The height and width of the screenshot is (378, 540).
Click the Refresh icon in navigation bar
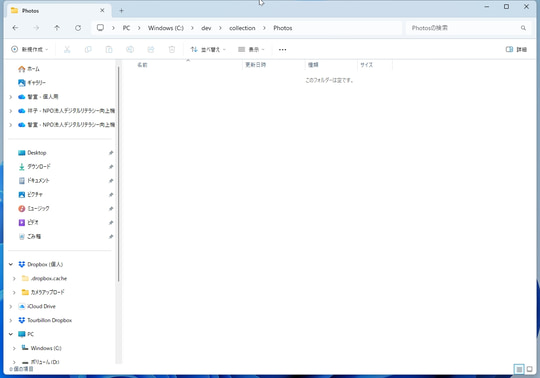click(x=78, y=28)
